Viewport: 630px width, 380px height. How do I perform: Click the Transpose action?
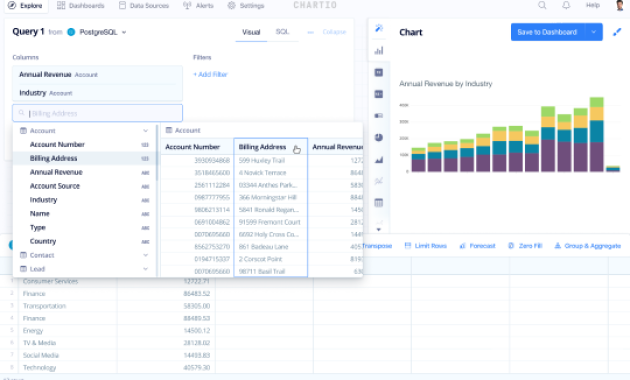pyautogui.click(x=377, y=245)
